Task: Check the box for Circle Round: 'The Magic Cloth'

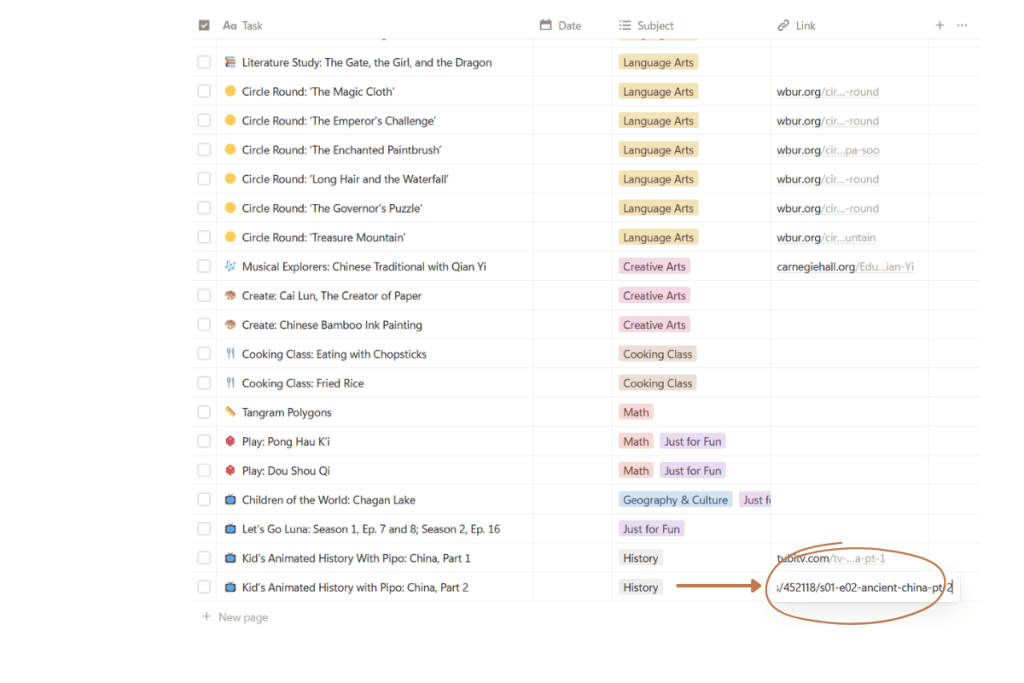Action: point(204,92)
